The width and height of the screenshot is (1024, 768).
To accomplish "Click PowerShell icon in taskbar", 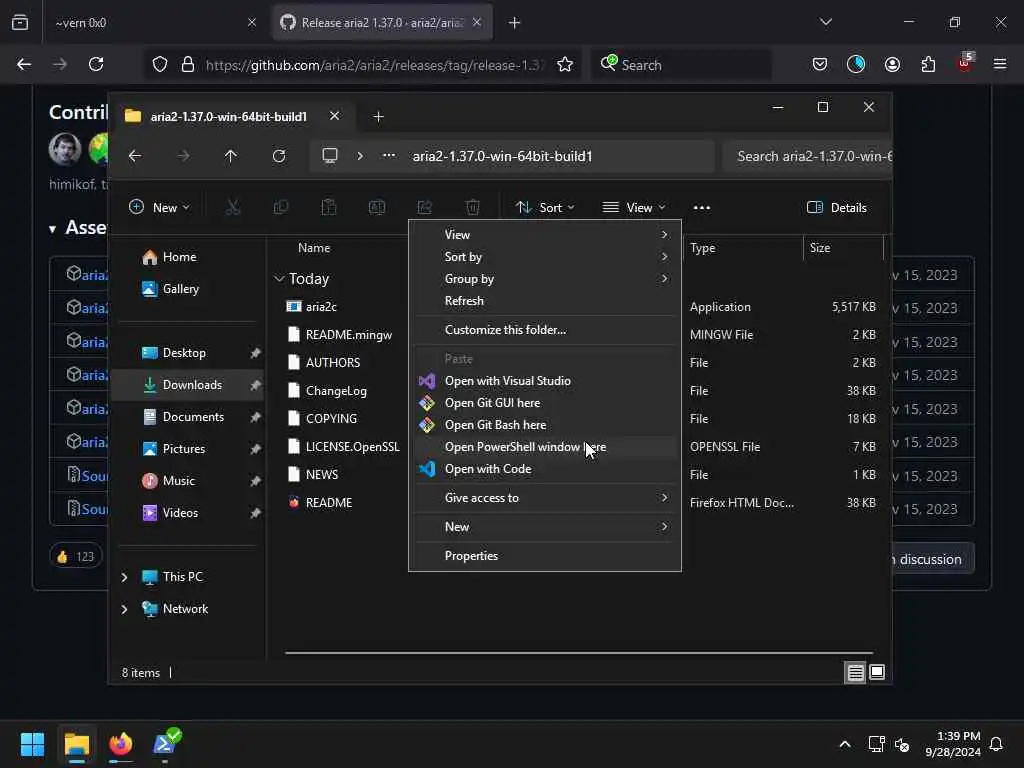I will click(x=165, y=744).
